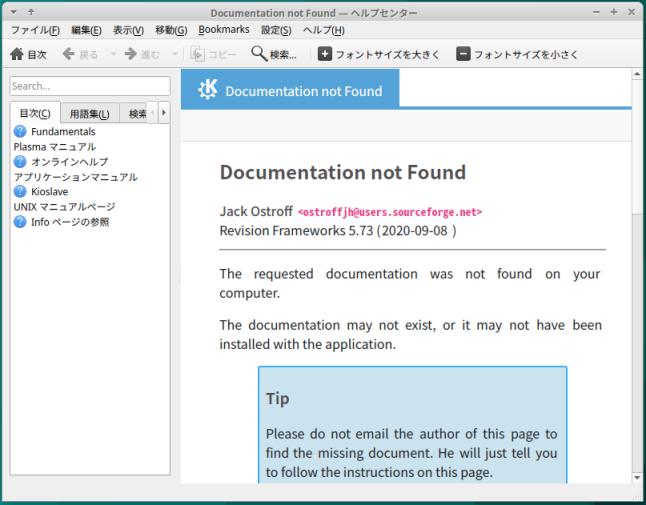This screenshot has width=646, height=505.
Task: Click the plus increase font size icon
Action: [325, 54]
